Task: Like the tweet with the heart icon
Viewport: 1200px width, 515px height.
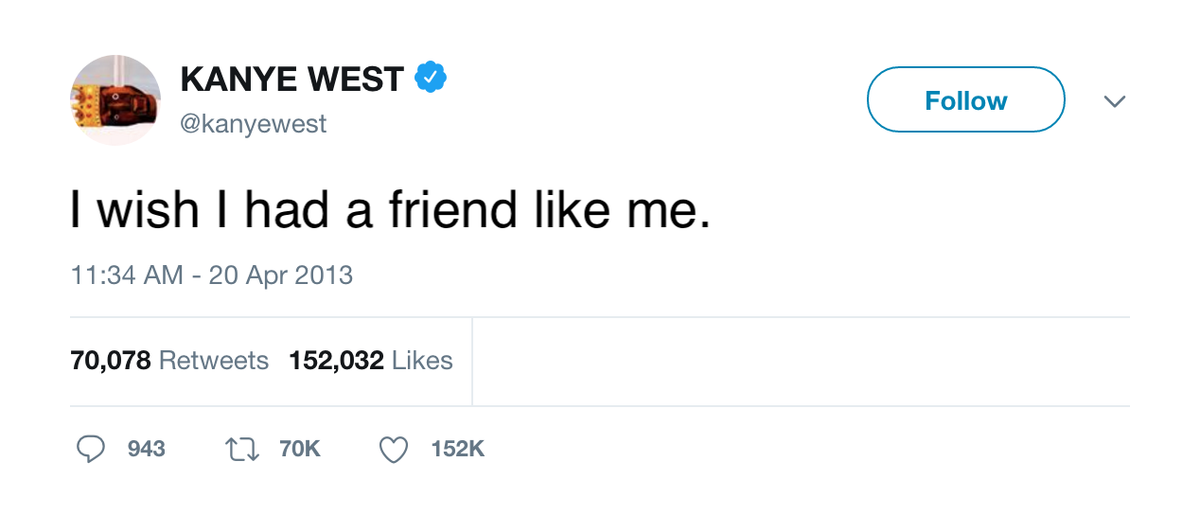Action: pos(394,450)
